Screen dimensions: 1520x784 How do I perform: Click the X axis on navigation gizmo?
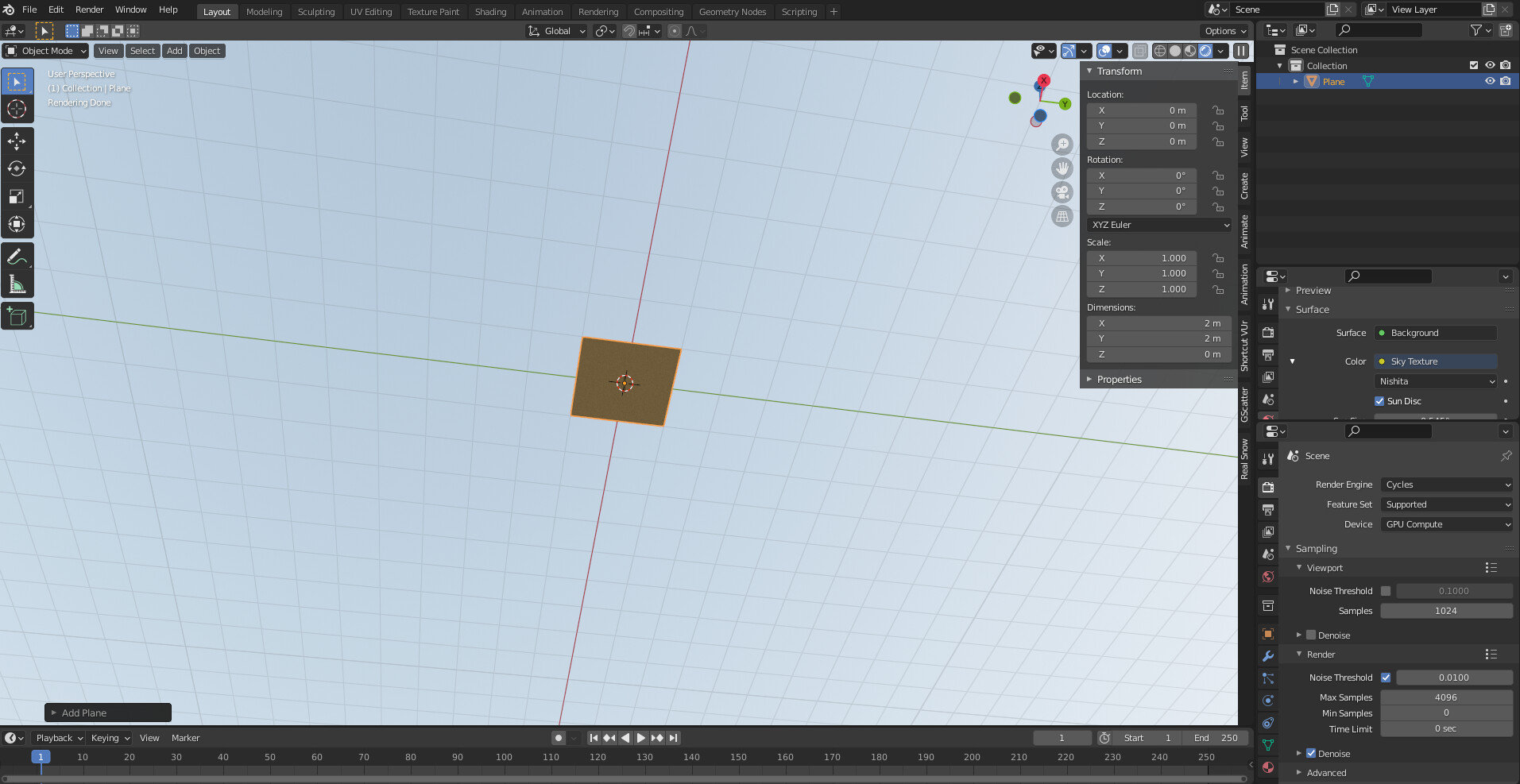click(1044, 80)
